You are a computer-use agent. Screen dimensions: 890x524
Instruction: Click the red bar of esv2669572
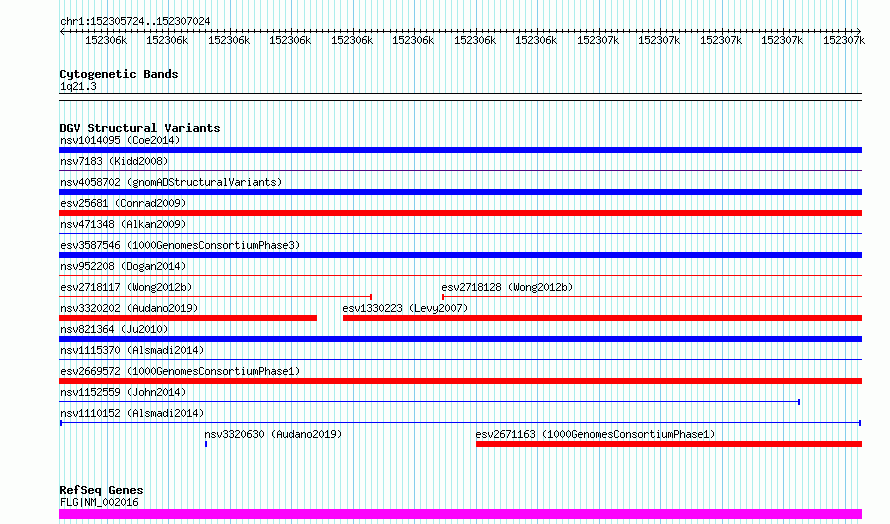(460, 381)
